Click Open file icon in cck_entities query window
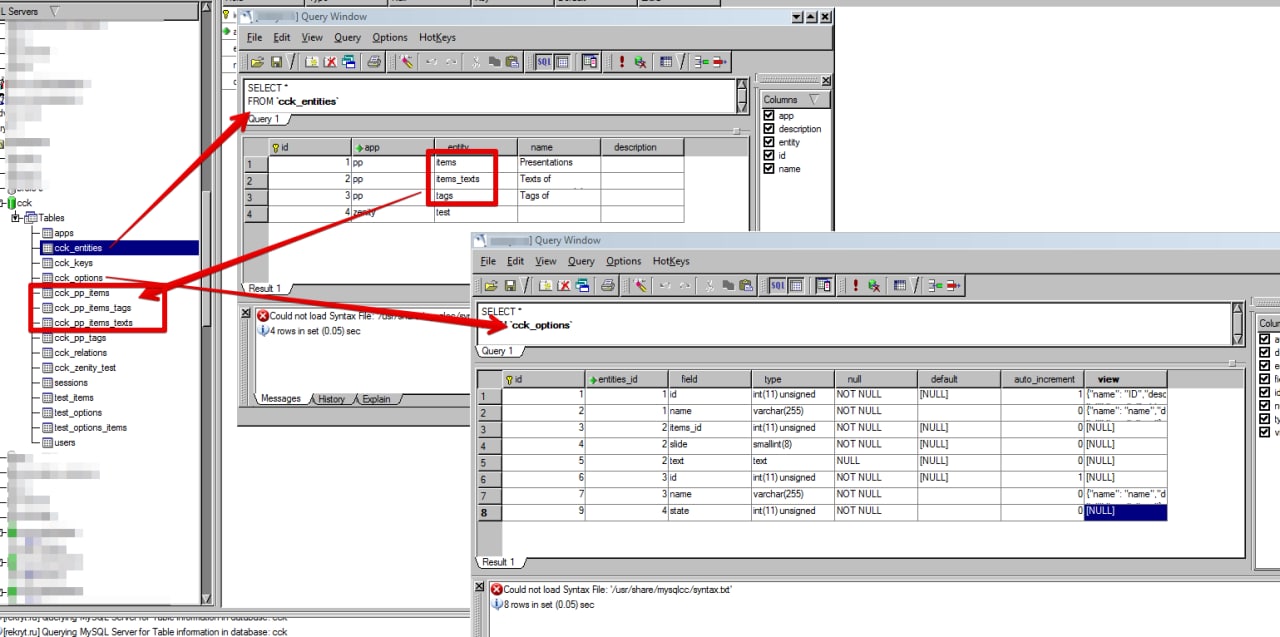 (x=257, y=62)
